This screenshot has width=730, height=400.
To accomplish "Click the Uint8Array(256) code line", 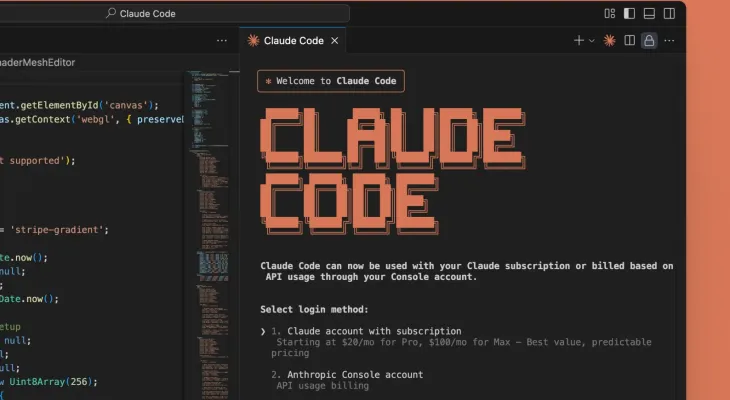I will pos(49,382).
